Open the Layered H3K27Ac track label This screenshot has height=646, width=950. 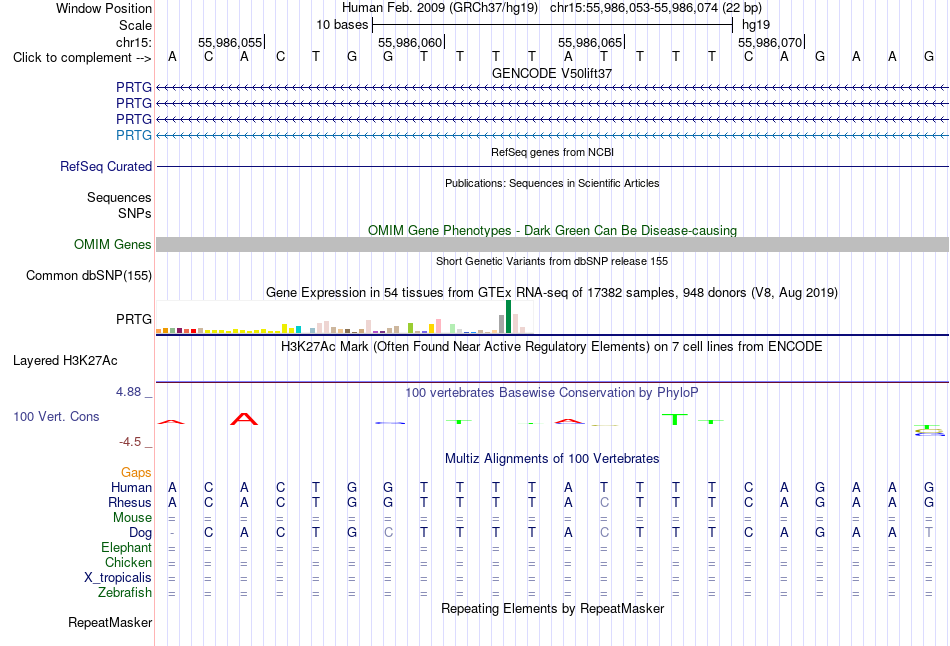click(65, 361)
